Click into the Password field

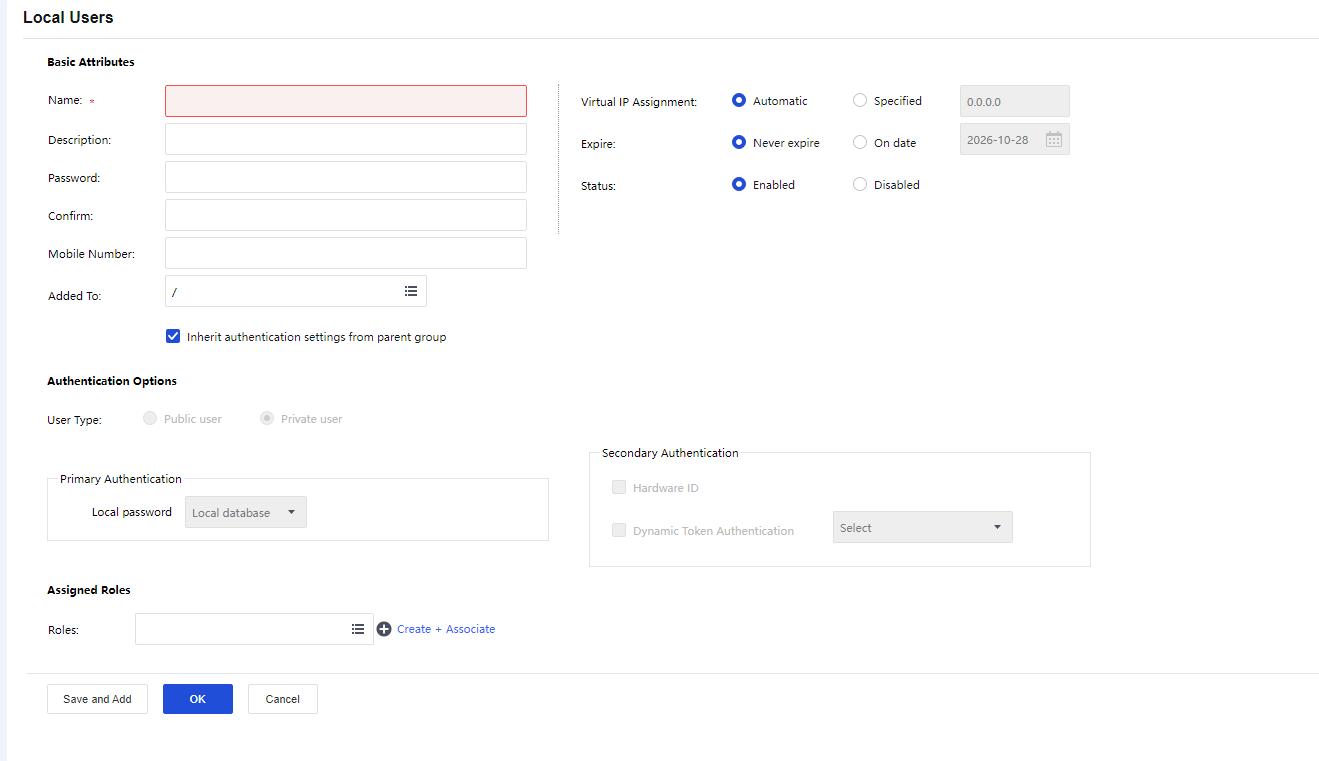click(345, 177)
